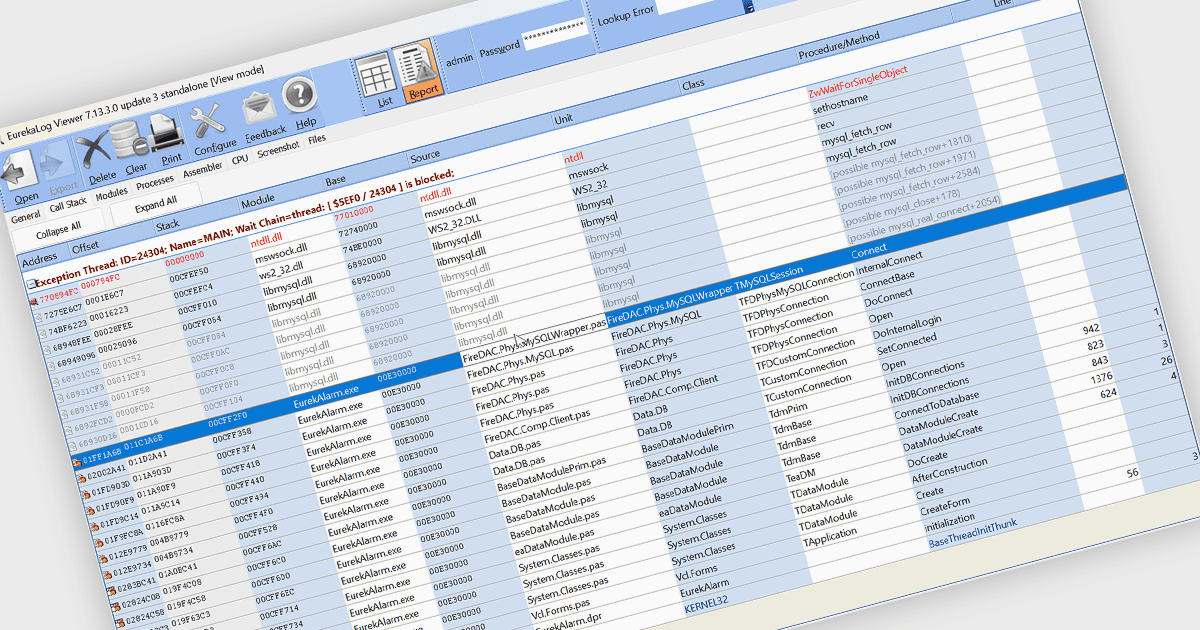Switch to List view icon

click(377, 77)
